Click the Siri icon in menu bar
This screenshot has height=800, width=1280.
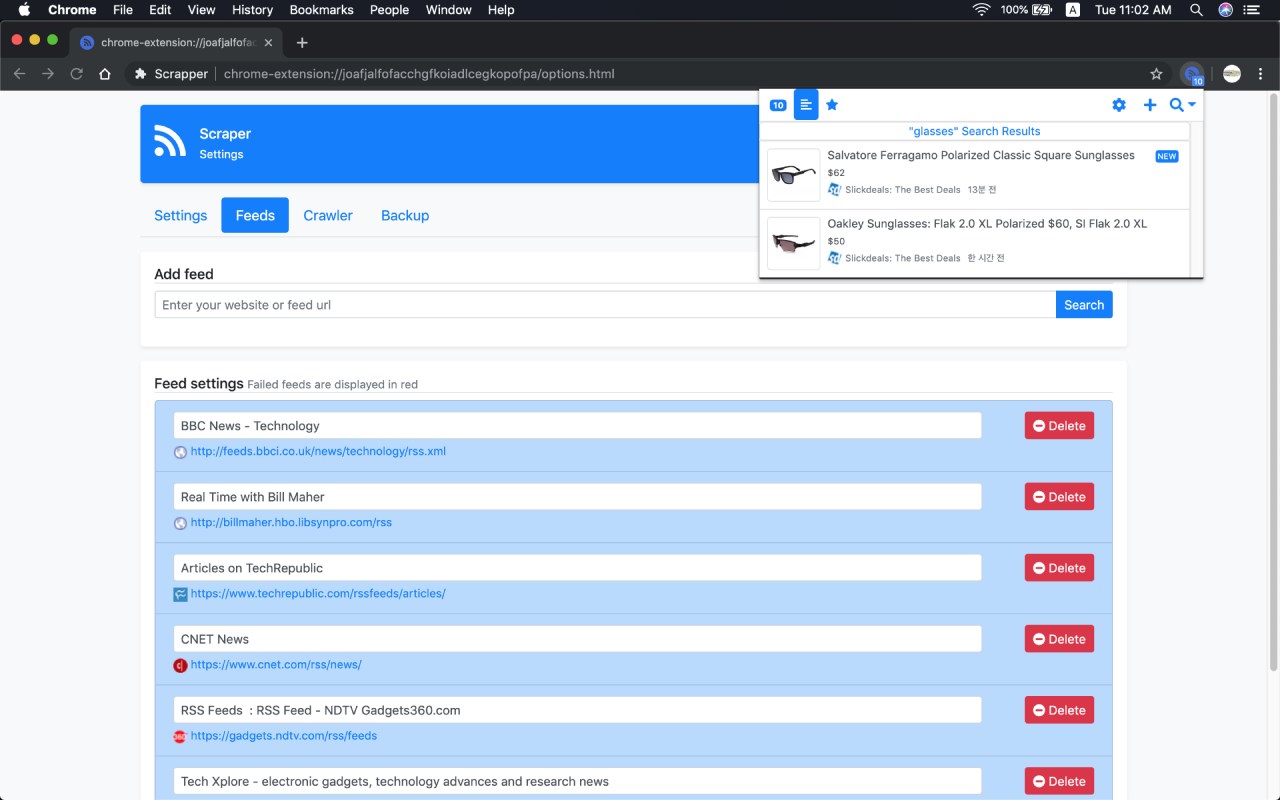1225,10
